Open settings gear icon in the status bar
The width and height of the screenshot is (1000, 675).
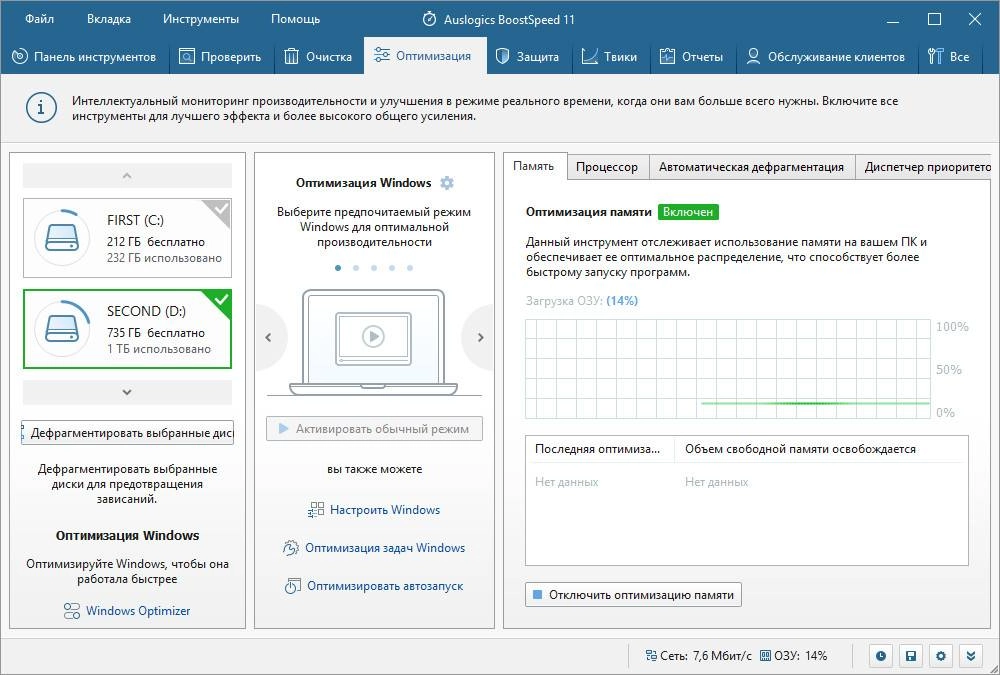pos(941,656)
